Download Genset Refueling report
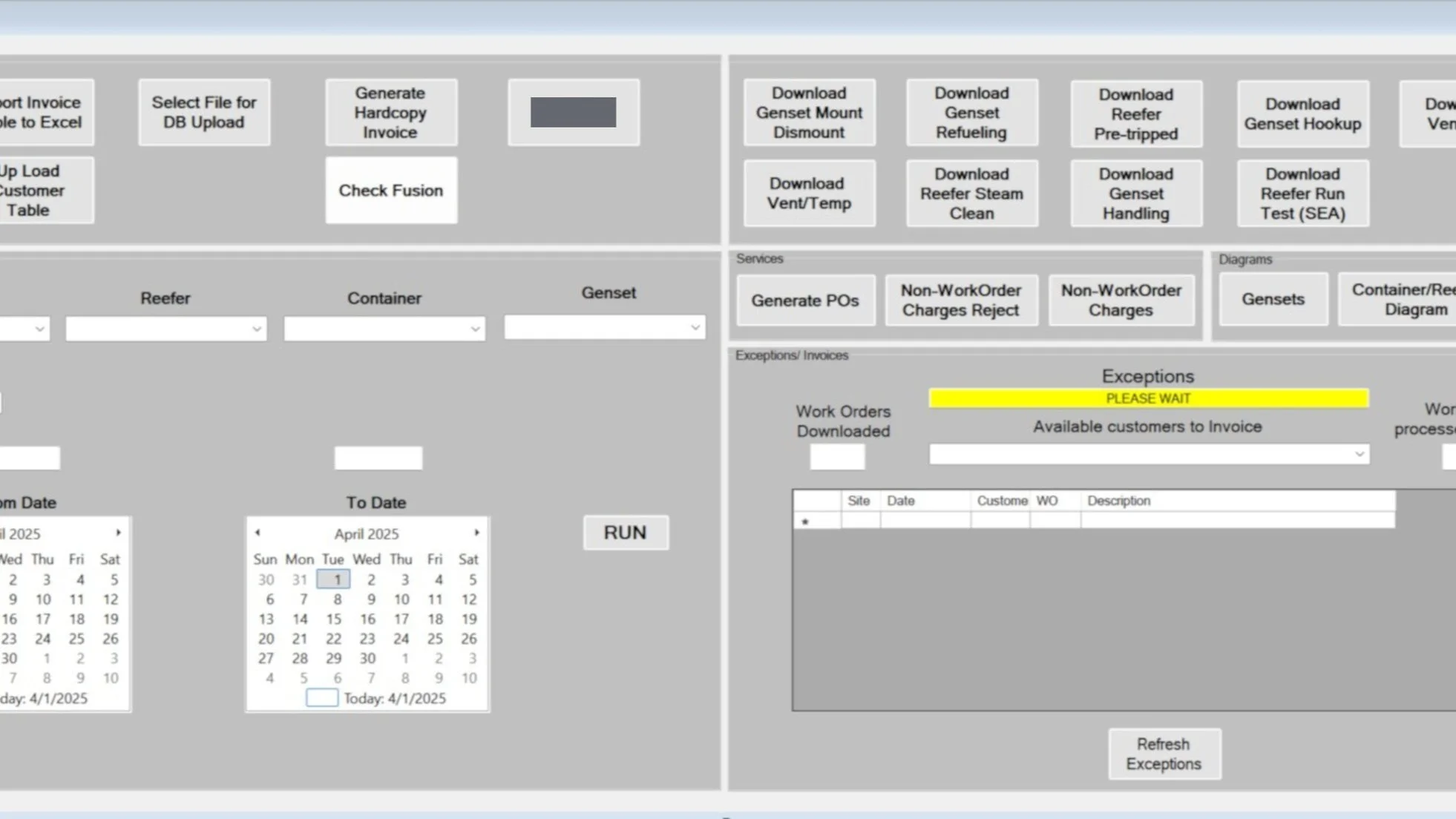1456x819 pixels. point(971,113)
